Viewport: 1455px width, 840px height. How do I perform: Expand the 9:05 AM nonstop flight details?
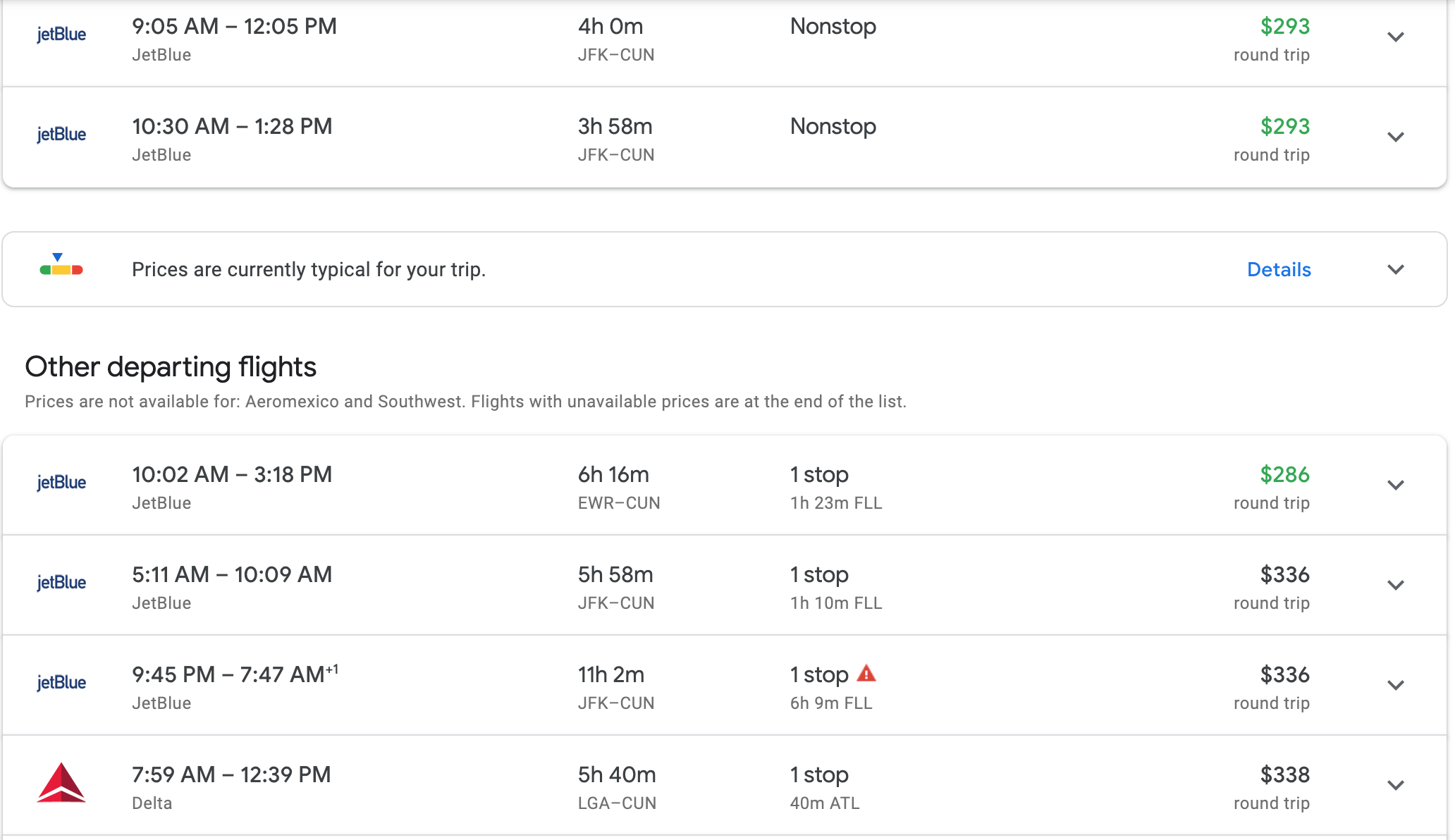1396,37
